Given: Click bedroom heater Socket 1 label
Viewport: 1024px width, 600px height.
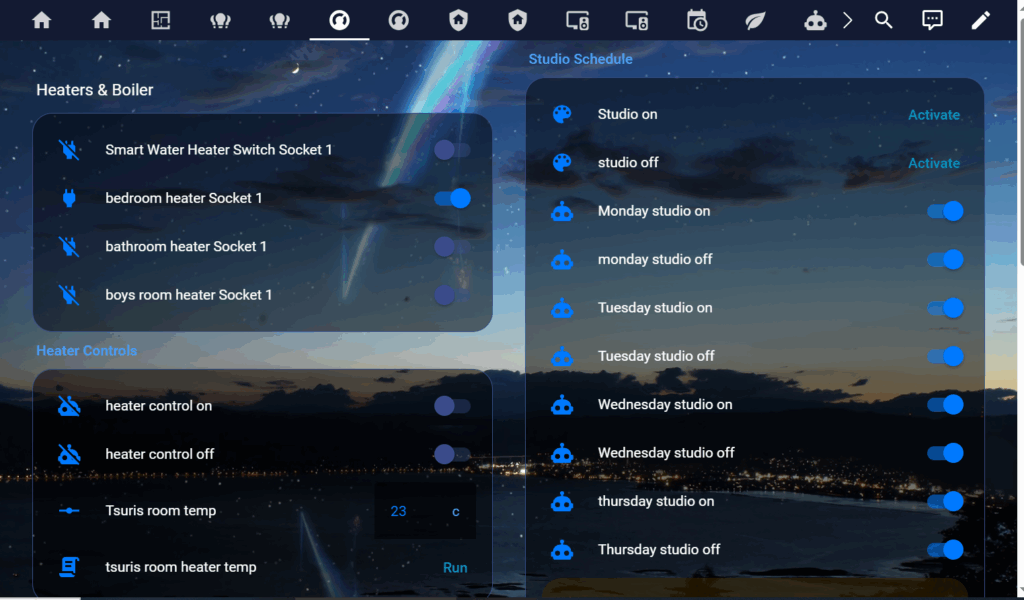Looking at the screenshot, I should [x=184, y=198].
